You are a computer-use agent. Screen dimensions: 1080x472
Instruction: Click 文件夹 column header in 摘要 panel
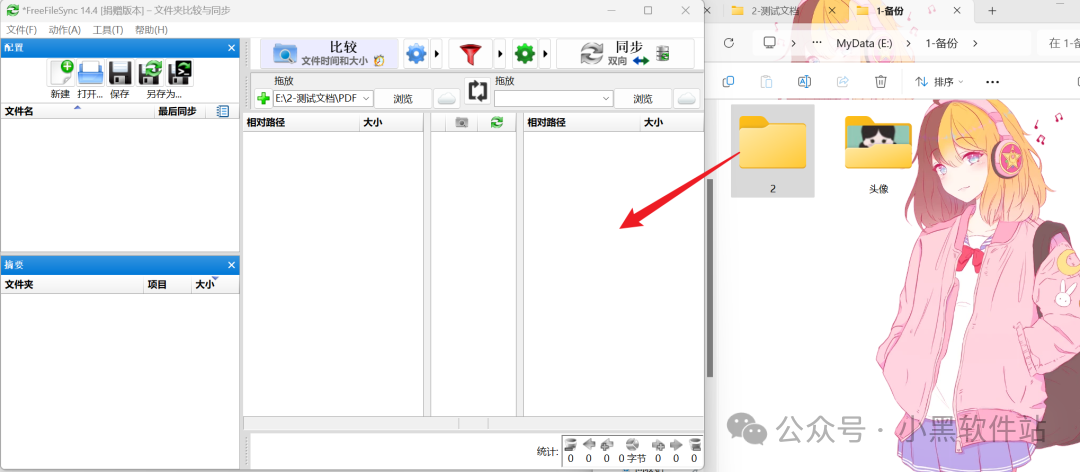72,284
